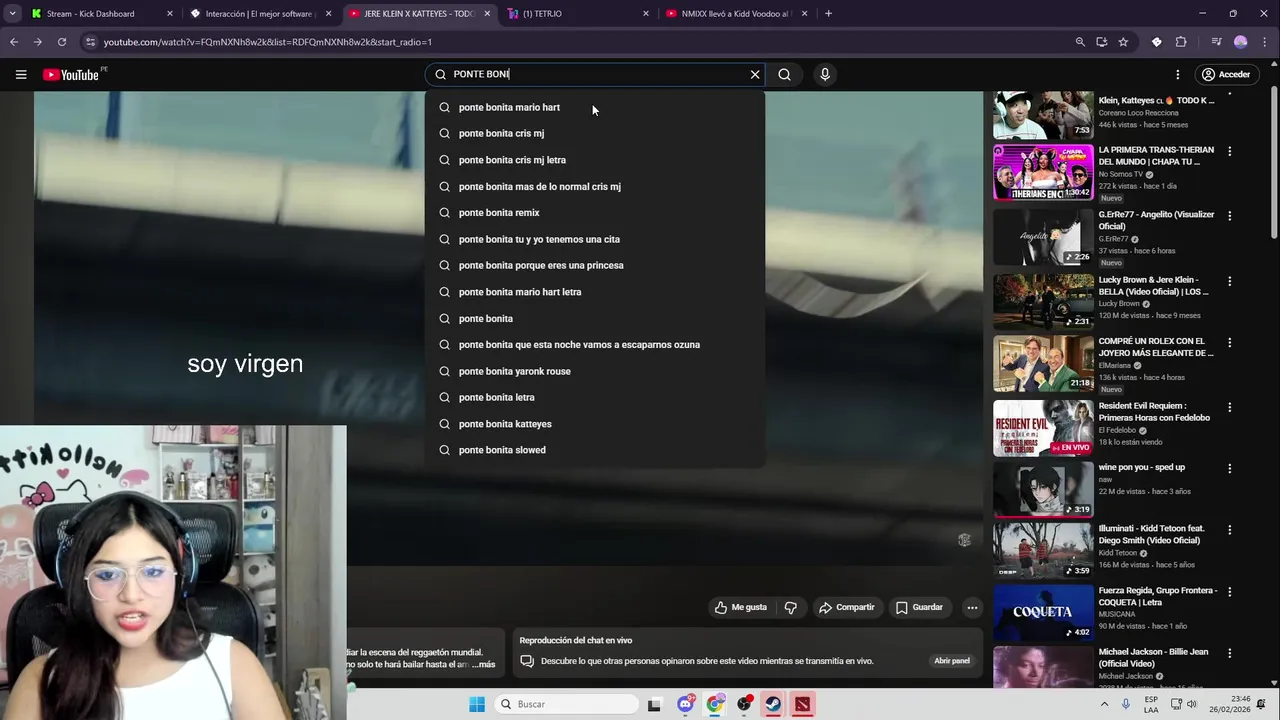Screen dimensions: 1280x720
Task: Open browser extensions puzzle icon
Action: [1181, 42]
